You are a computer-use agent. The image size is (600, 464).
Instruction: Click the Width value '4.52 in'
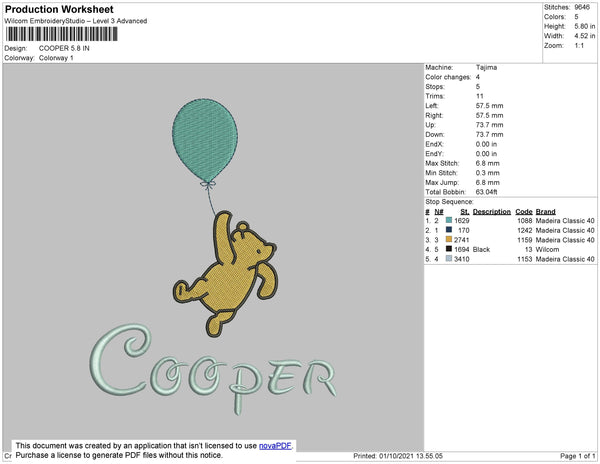coord(585,36)
